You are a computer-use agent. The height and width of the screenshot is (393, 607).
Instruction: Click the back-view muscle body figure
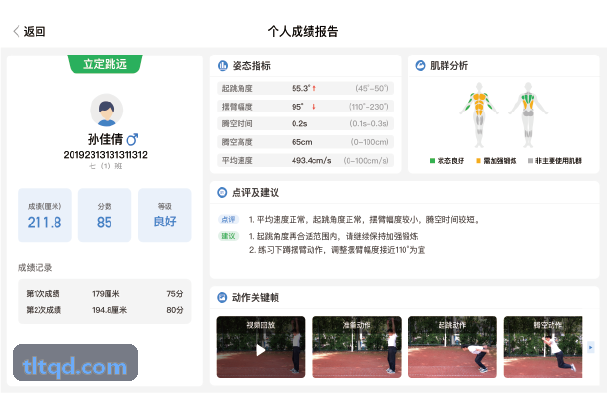tap(528, 115)
